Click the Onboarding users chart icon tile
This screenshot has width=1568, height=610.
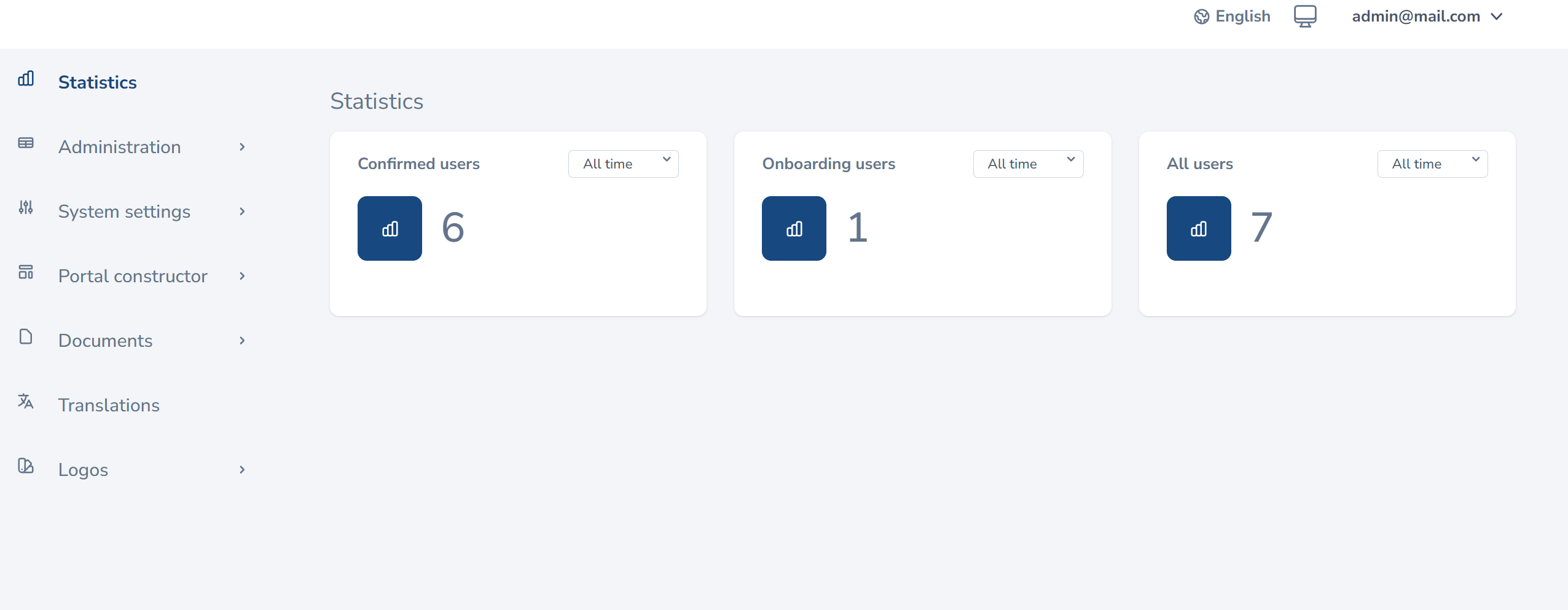coord(794,229)
